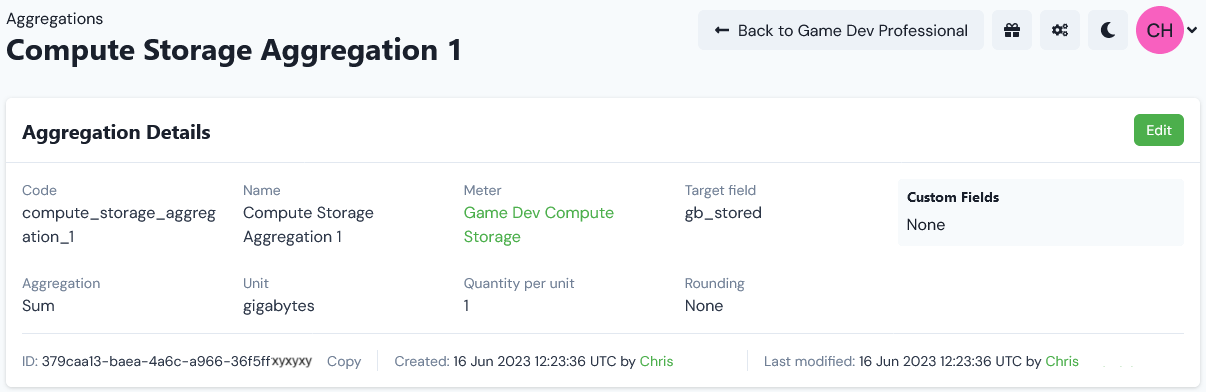Click the compute_storage_aggregation_1 code value
Image resolution: width=1206 pixels, height=392 pixels.
[119, 225]
